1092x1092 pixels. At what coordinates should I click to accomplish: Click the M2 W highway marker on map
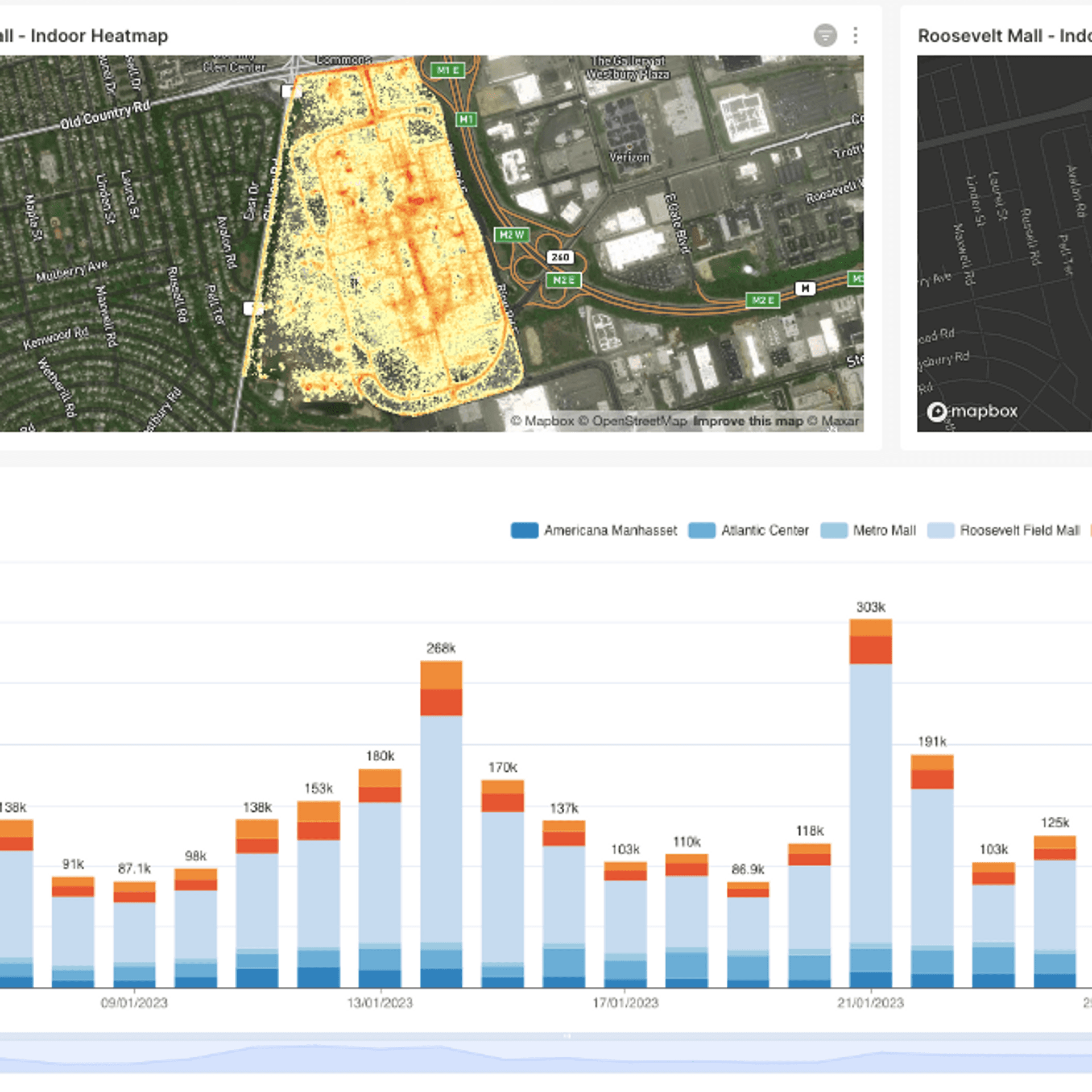pyautogui.click(x=512, y=234)
